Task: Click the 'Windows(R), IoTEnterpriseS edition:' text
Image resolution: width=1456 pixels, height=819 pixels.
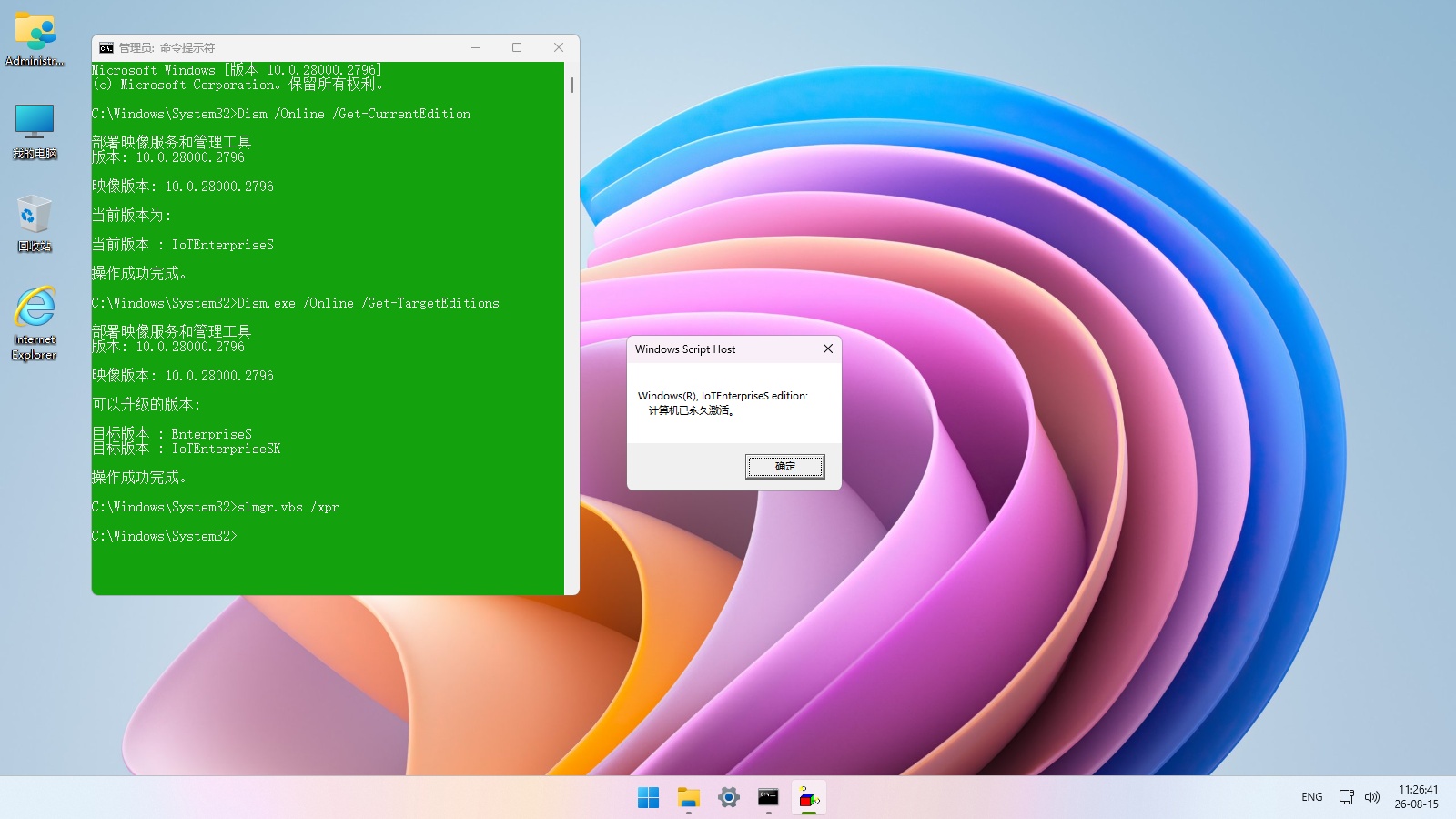Action: point(723,396)
